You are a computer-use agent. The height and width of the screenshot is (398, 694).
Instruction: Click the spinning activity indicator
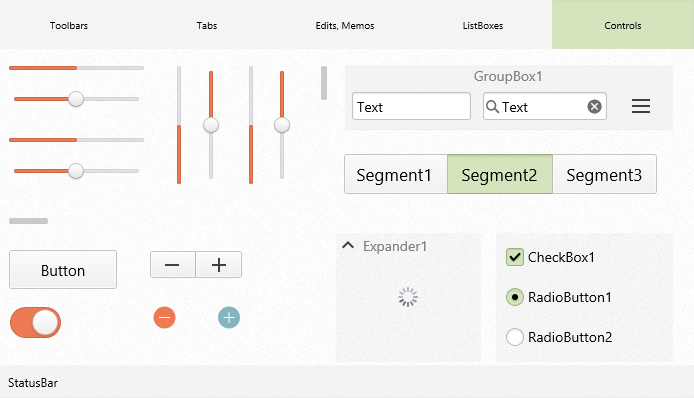(408, 297)
